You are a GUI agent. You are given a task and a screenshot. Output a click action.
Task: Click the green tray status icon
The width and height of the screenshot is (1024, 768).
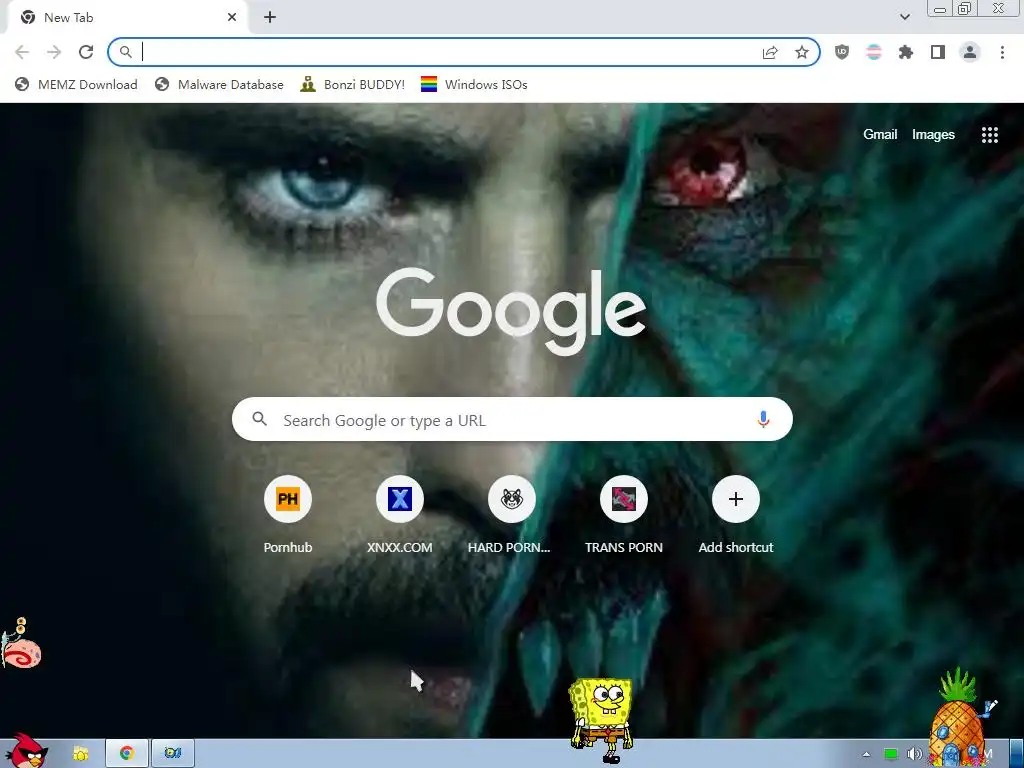coord(891,754)
